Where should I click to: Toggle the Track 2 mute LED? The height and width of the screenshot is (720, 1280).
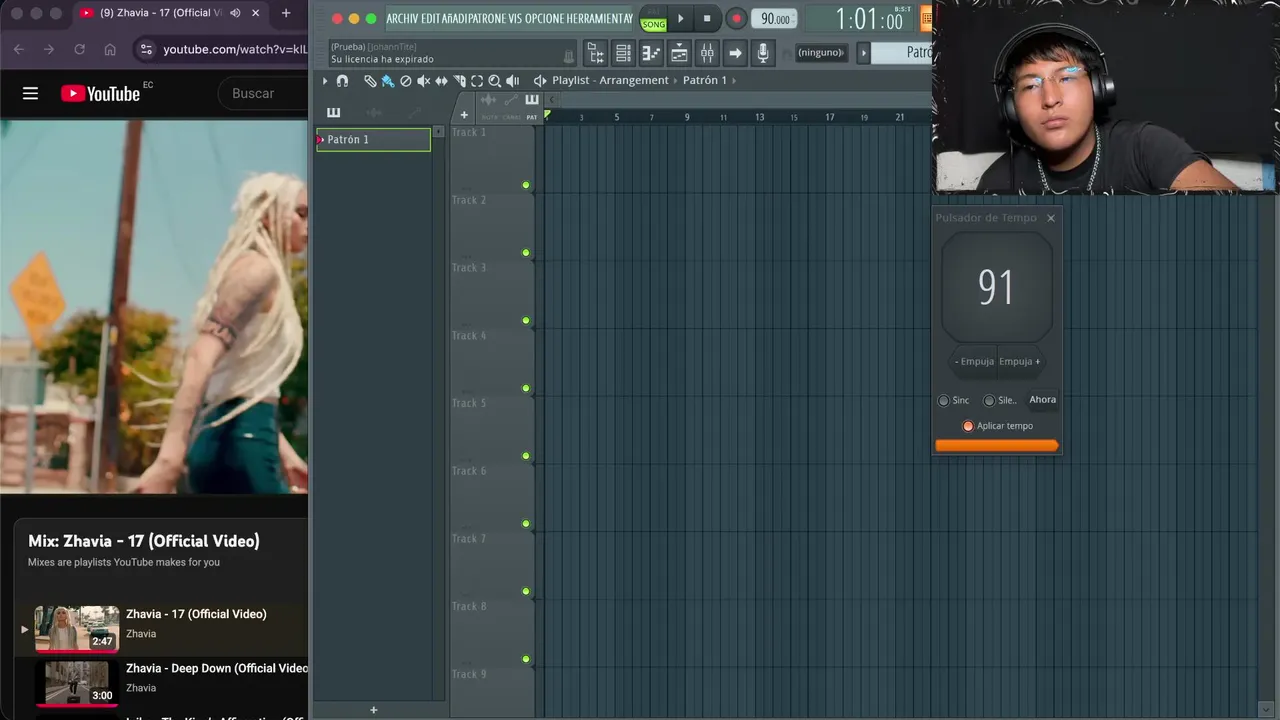pos(526,253)
